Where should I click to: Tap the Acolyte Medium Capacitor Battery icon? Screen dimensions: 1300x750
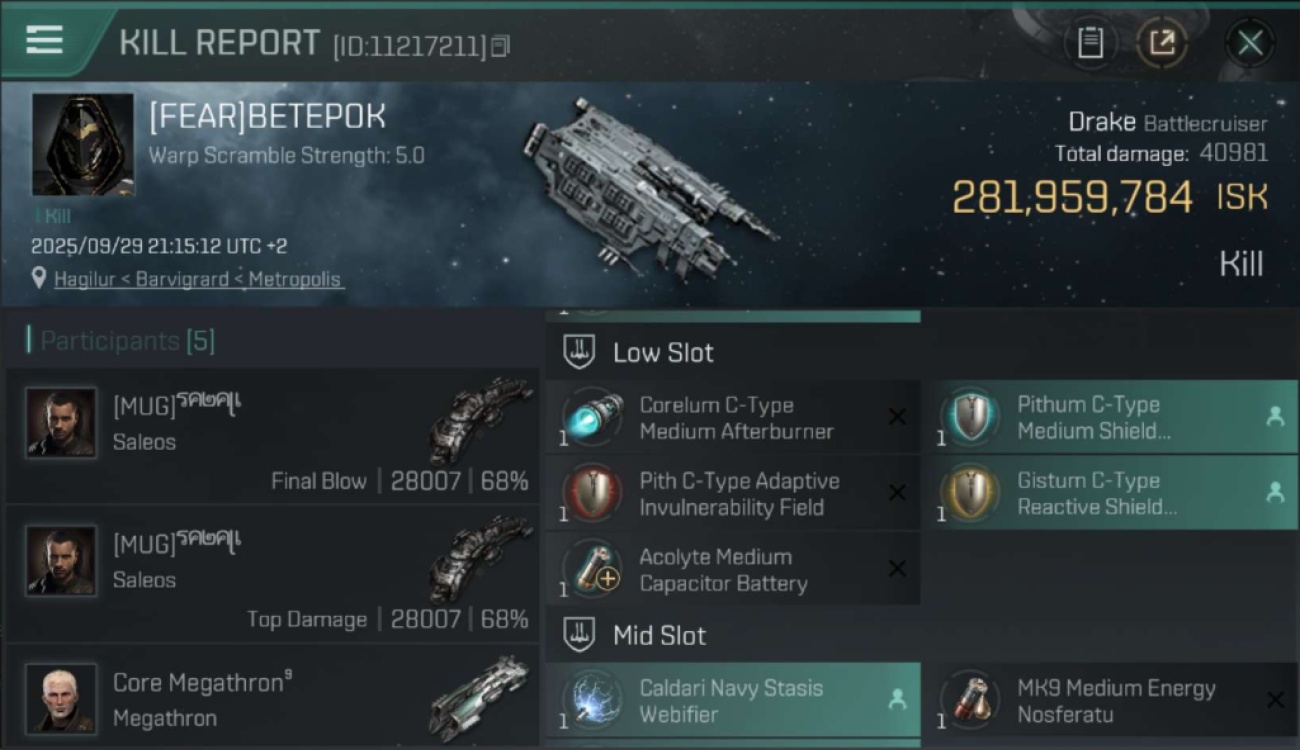click(x=592, y=570)
